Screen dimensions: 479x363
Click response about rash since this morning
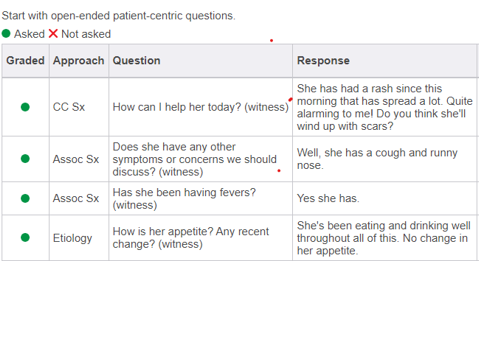(x=385, y=107)
